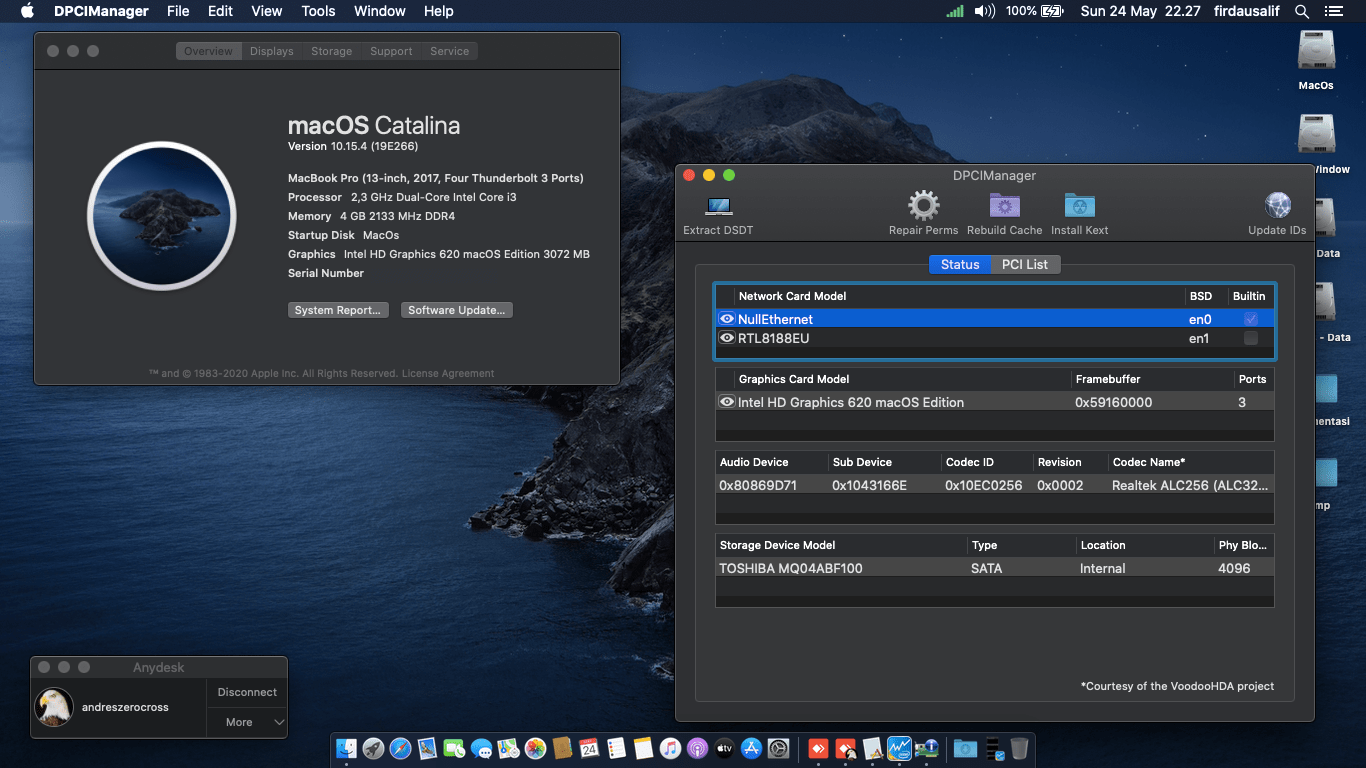This screenshot has height=768, width=1366.
Task: Click the Software Update button
Action: click(456, 310)
